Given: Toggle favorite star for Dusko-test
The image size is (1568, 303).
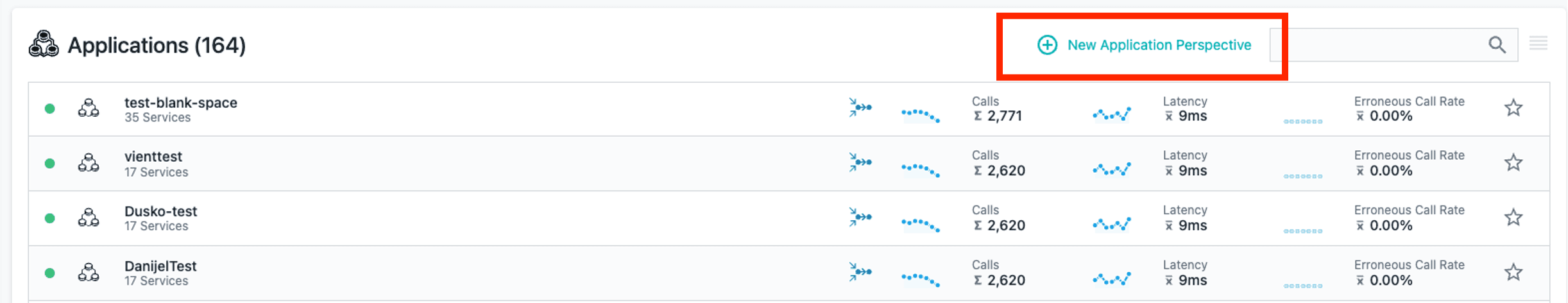Looking at the screenshot, I should [1513, 218].
